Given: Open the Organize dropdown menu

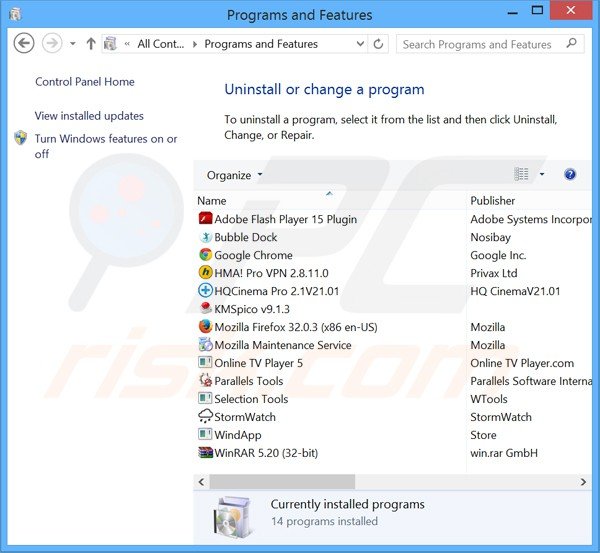Looking at the screenshot, I should [234, 175].
